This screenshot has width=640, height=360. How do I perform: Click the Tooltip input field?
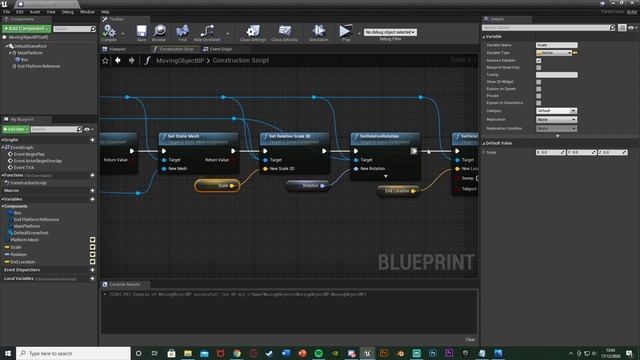tap(557, 75)
